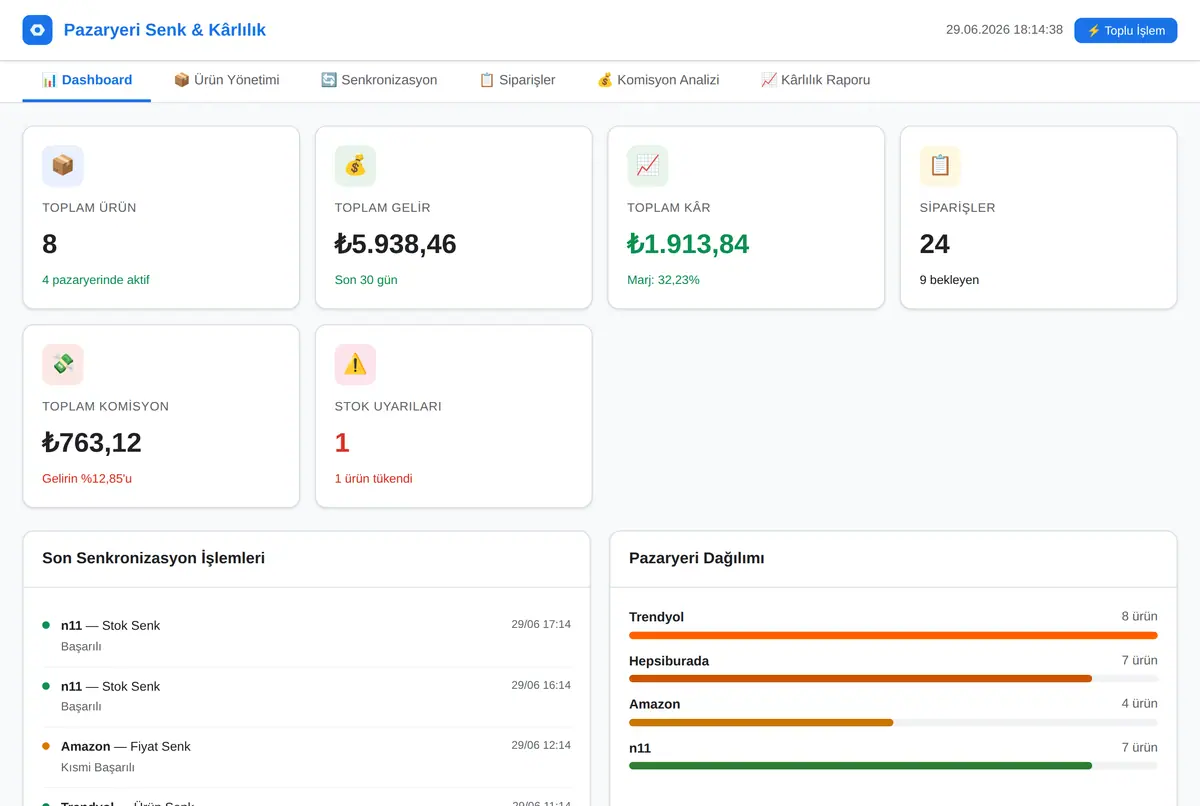Select the Amazon Fiyat Senk entry

(306, 757)
